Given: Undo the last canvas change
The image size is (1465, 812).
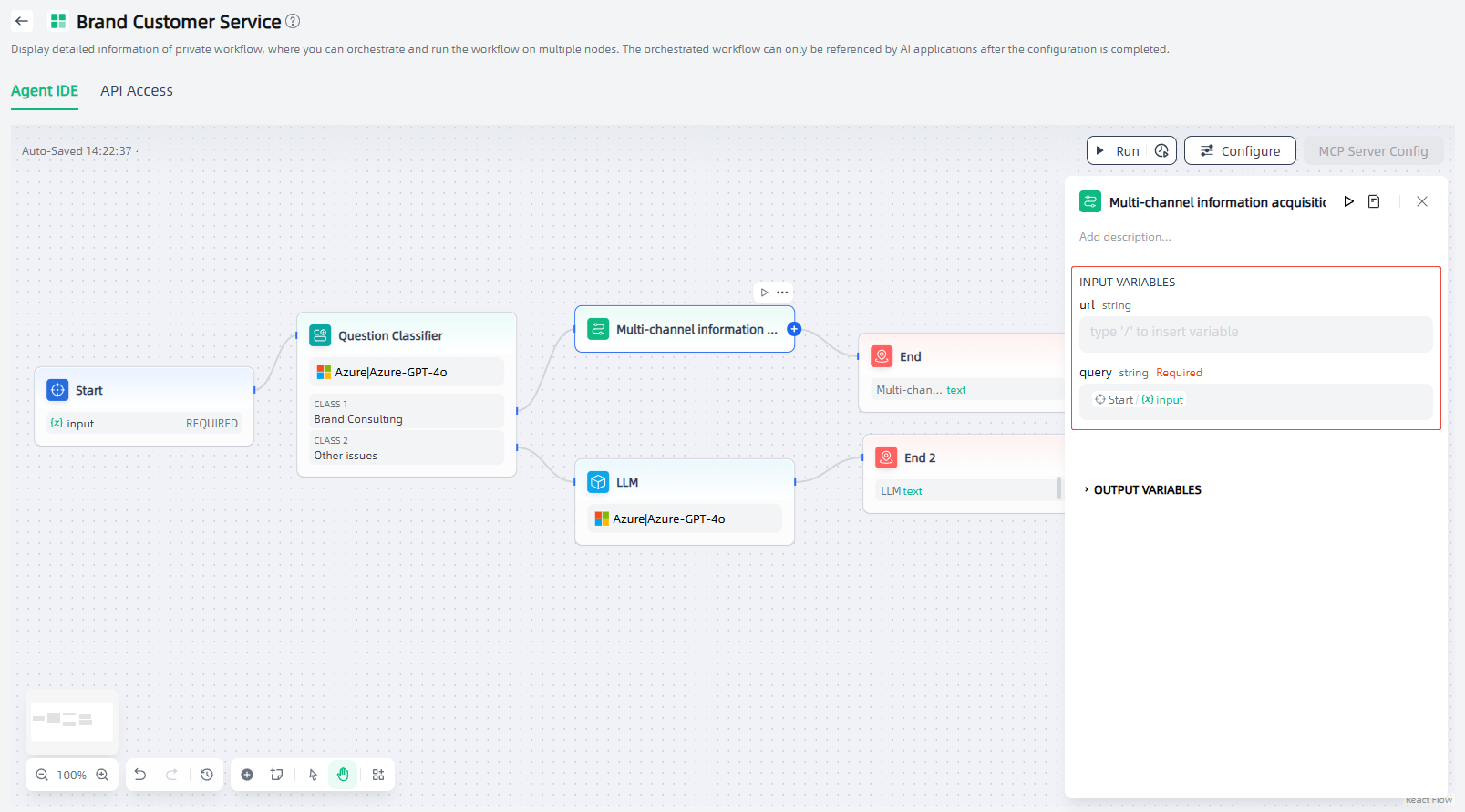Looking at the screenshot, I should pos(140,775).
